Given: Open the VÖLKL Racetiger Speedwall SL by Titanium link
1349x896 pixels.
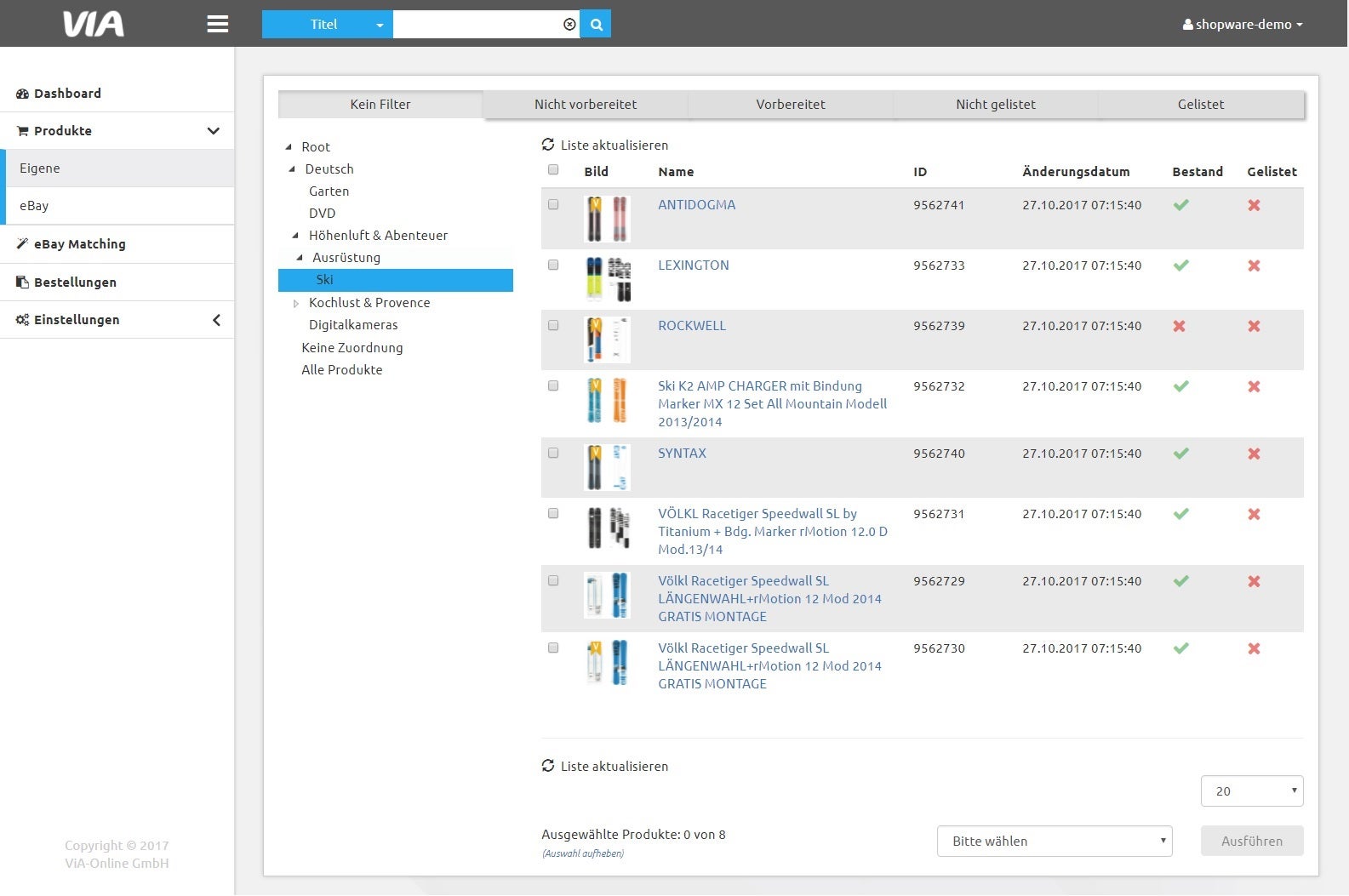Looking at the screenshot, I should (x=773, y=531).
